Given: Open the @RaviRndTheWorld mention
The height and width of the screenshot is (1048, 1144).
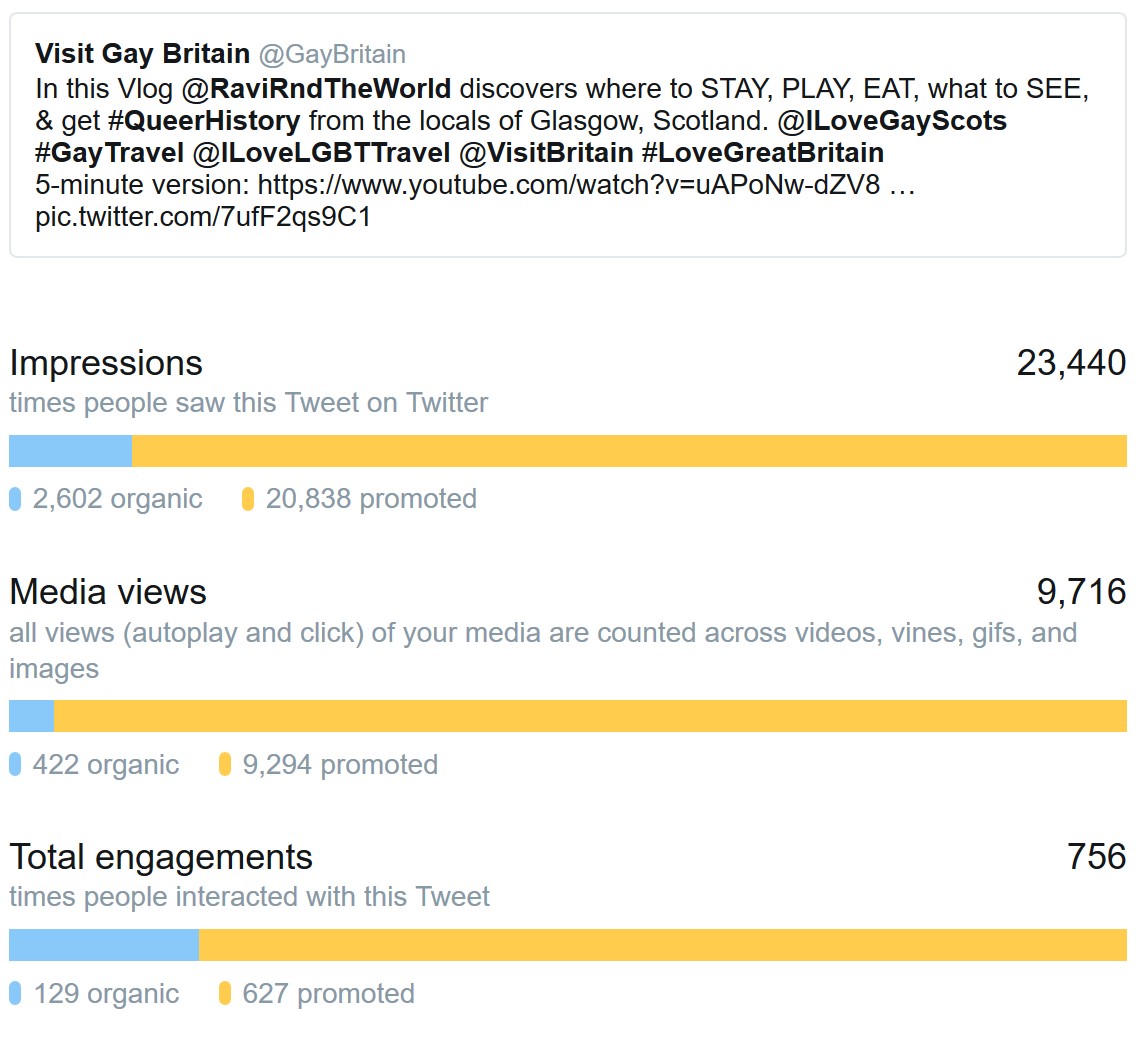Looking at the screenshot, I should click(316, 89).
